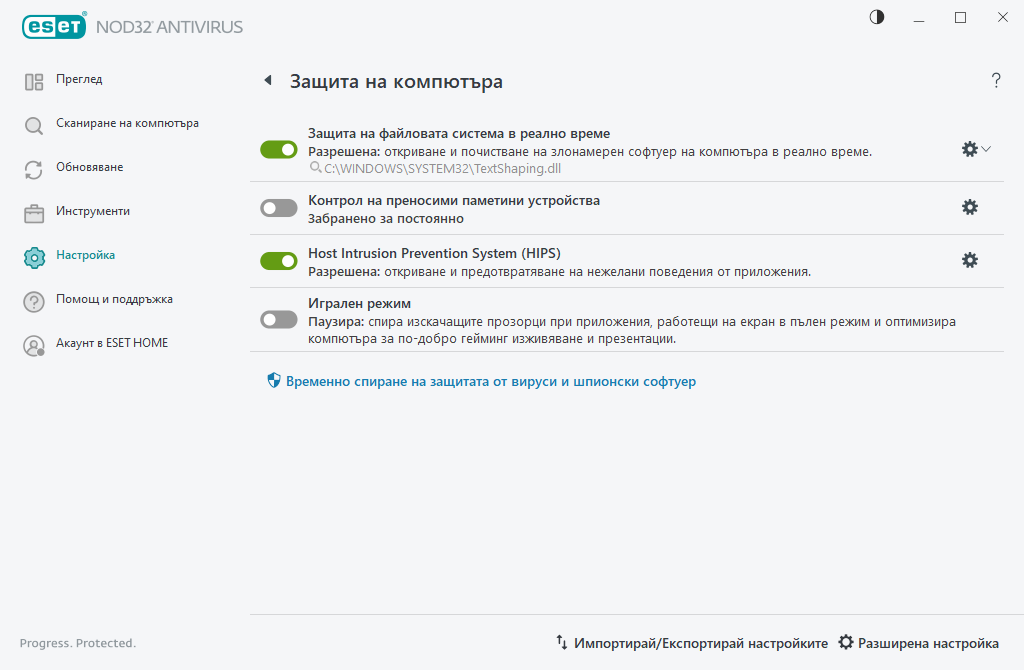Open the help question mark icon

(x=996, y=81)
